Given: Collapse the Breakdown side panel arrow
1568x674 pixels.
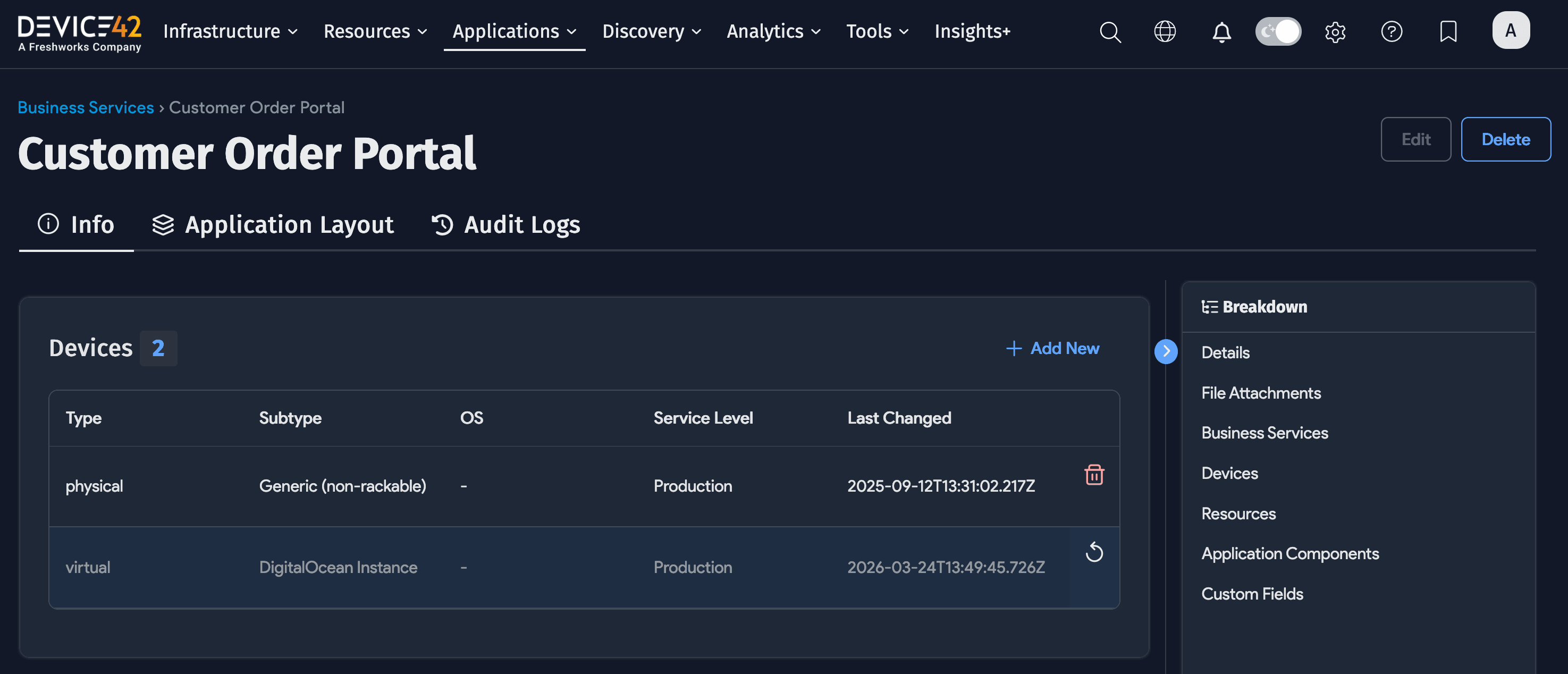Looking at the screenshot, I should point(1166,351).
